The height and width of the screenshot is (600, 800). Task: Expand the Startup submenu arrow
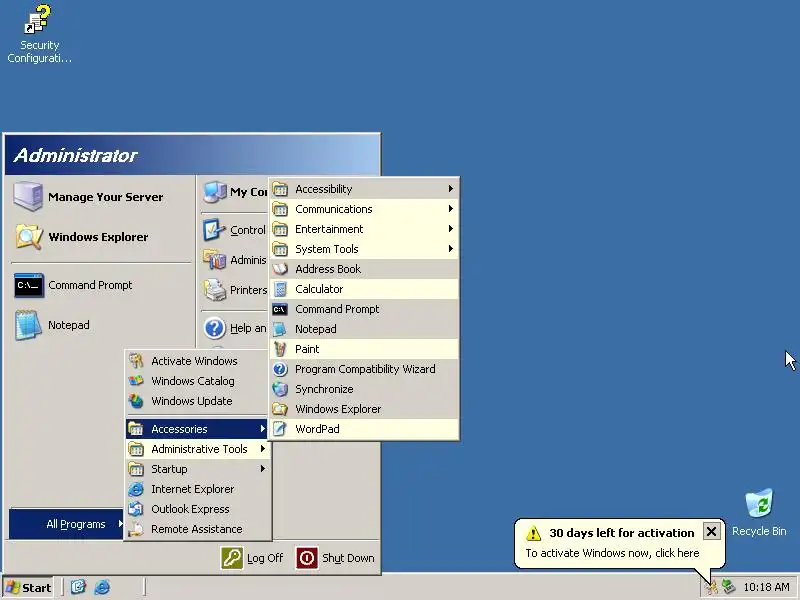point(263,469)
